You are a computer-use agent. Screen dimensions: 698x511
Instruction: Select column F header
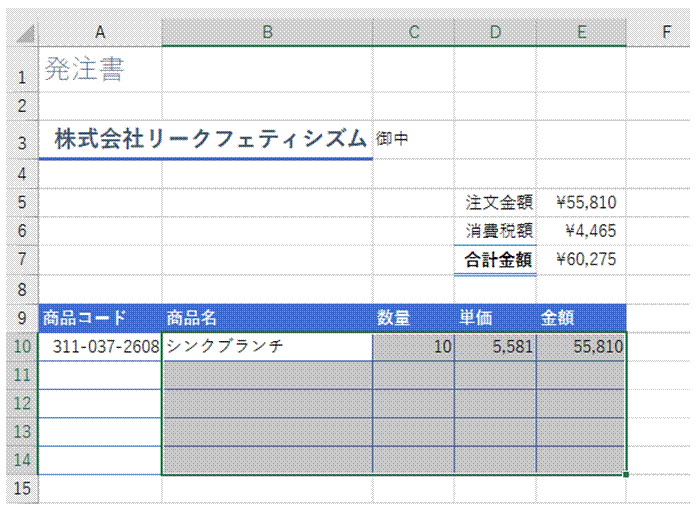[x=666, y=32]
